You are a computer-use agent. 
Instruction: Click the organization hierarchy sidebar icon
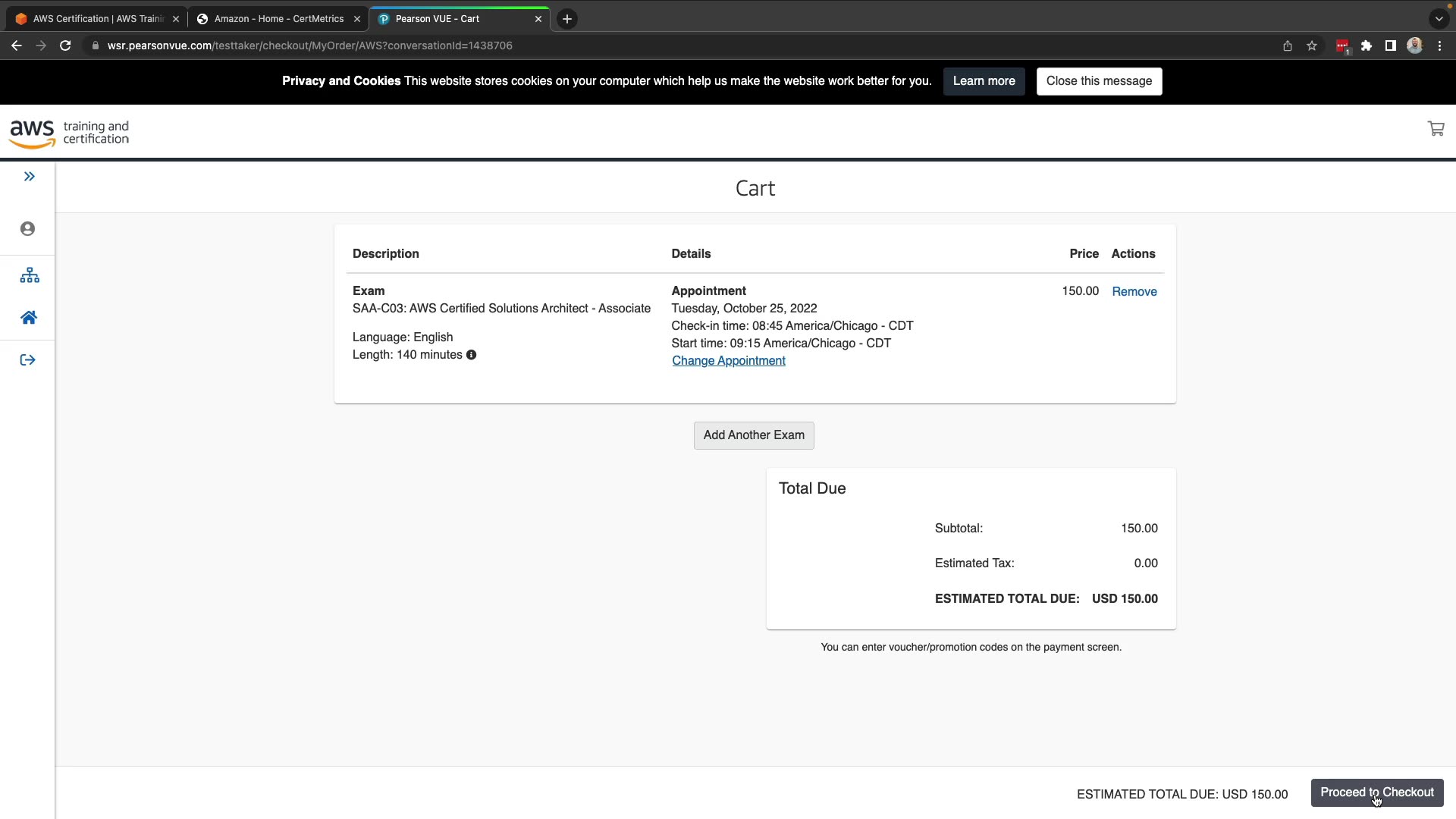29,275
